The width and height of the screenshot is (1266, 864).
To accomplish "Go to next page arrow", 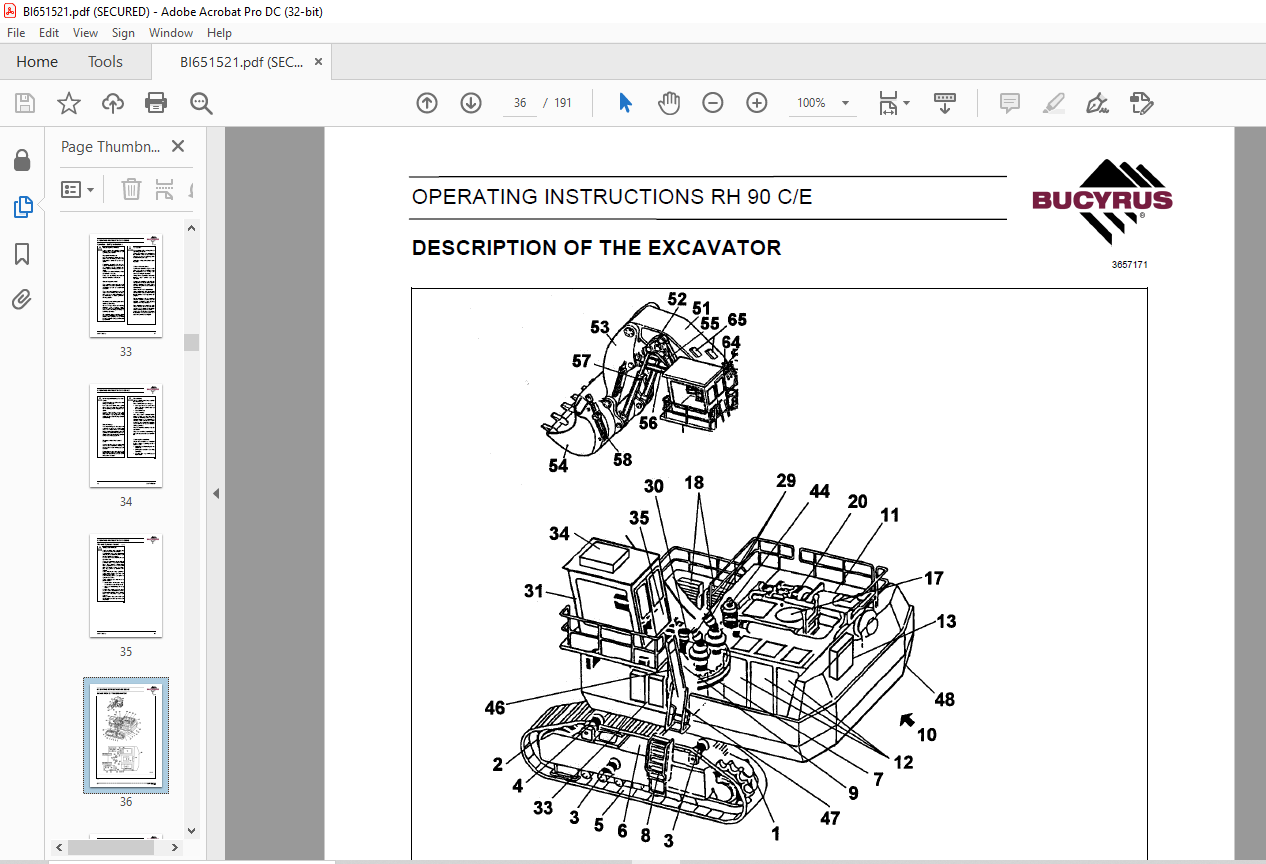I will tap(471, 103).
